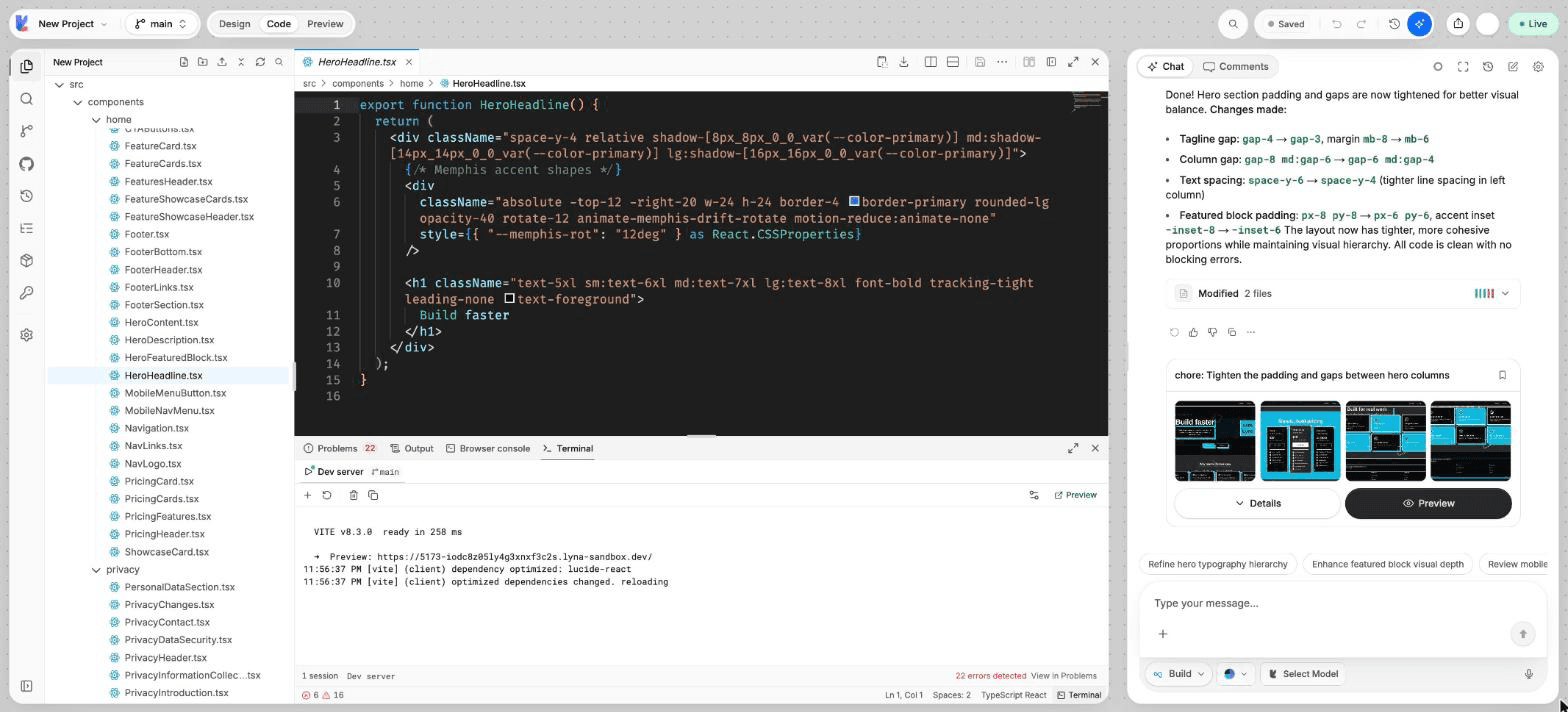The height and width of the screenshot is (712, 1568).
Task: Click the expand editor fullscreen icon
Action: 1073,62
